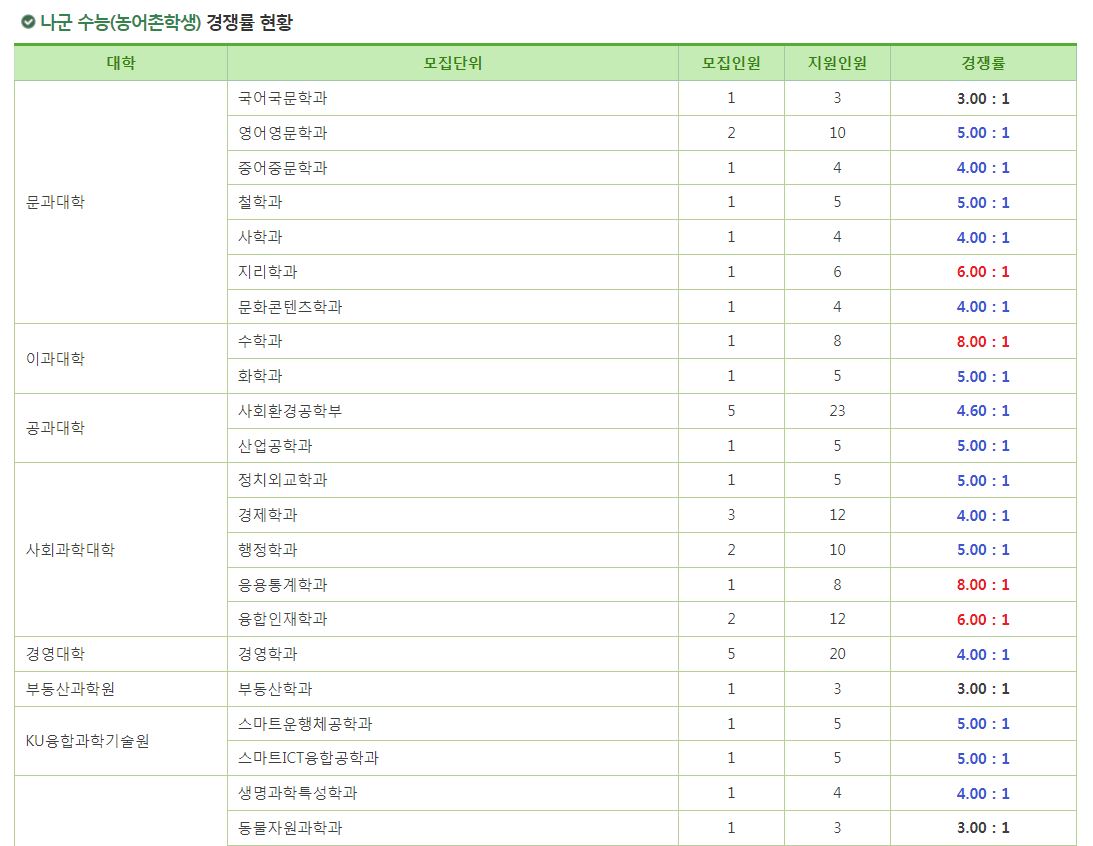Click the '철학과' department name
The width and height of the screenshot is (1093, 846).
(x=260, y=202)
